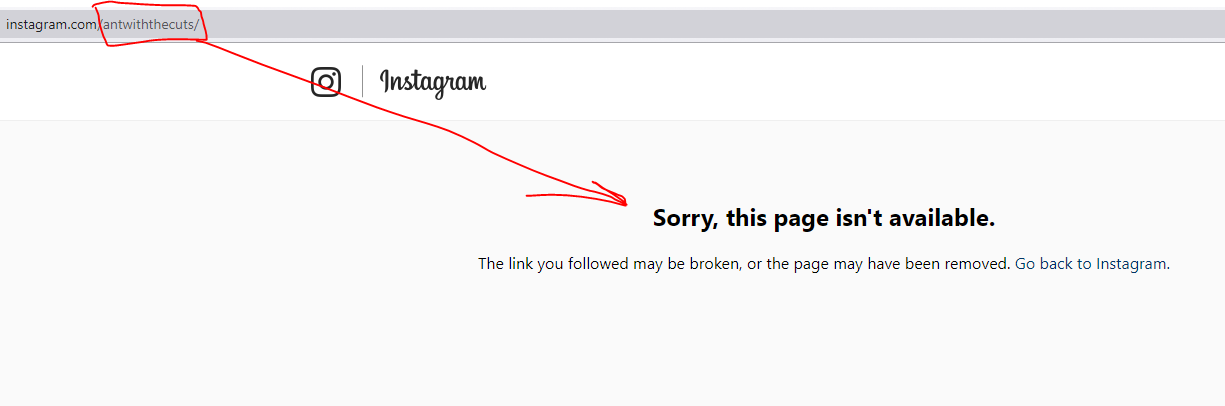Click the sentence about a broken link
The width and height of the screenshot is (1225, 406).
pos(745,264)
